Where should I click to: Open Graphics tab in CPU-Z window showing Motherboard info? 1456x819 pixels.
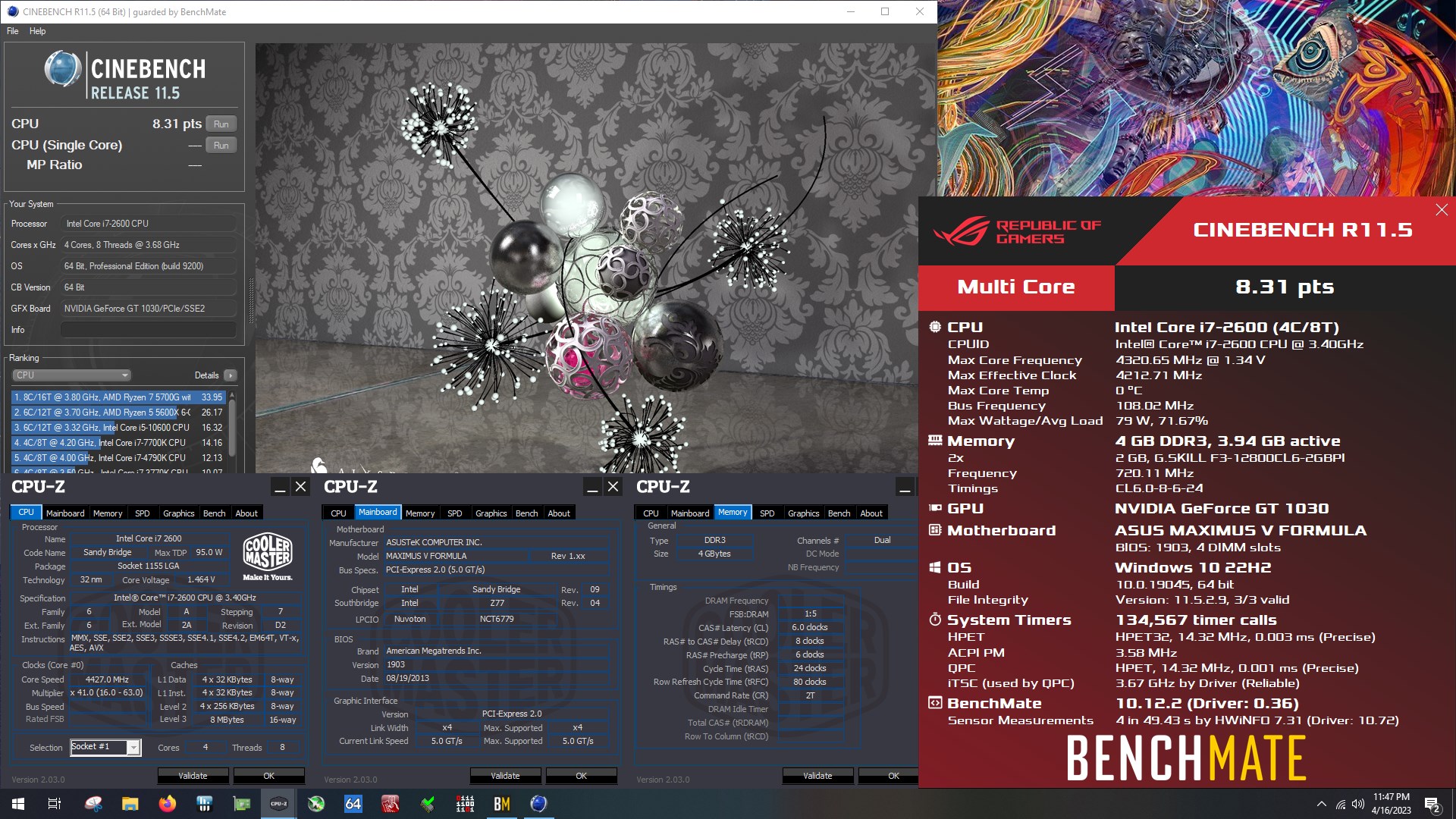tap(491, 513)
